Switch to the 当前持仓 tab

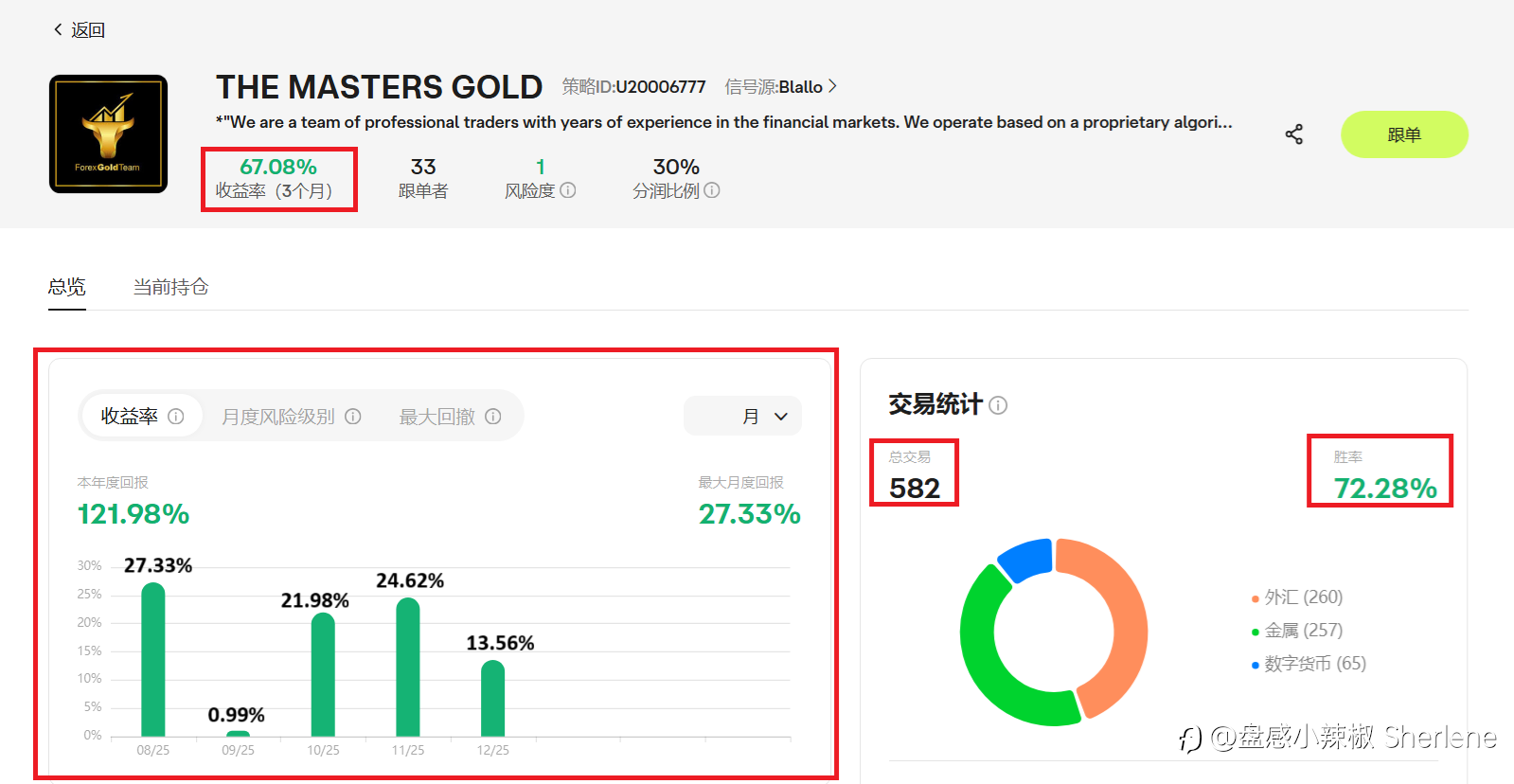point(170,287)
